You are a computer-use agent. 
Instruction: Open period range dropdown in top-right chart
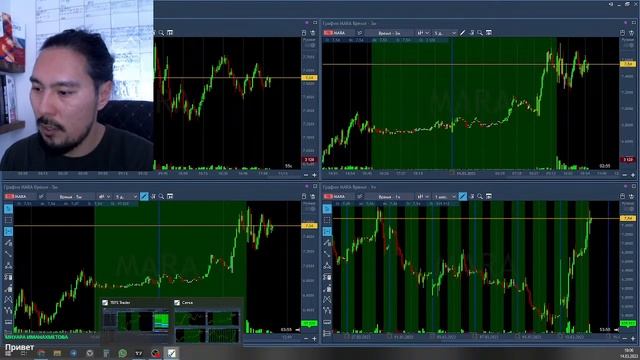point(445,33)
